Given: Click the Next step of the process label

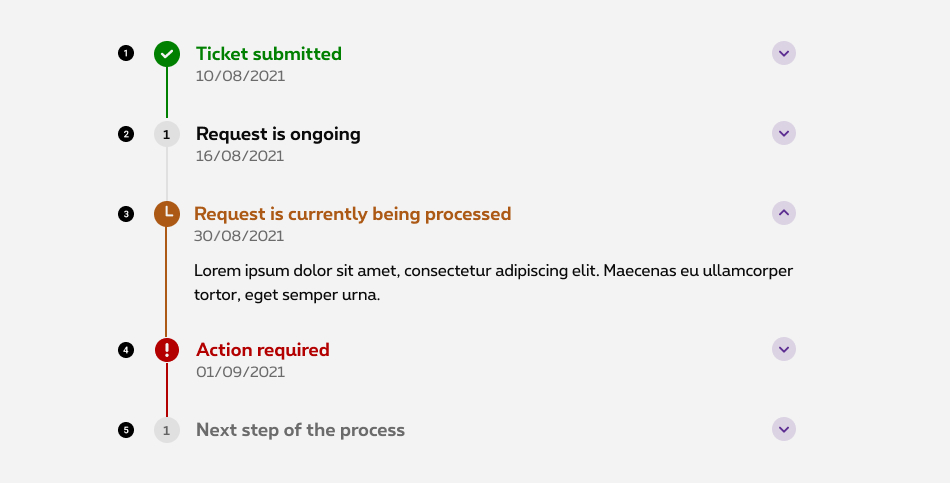Looking at the screenshot, I should coord(300,430).
